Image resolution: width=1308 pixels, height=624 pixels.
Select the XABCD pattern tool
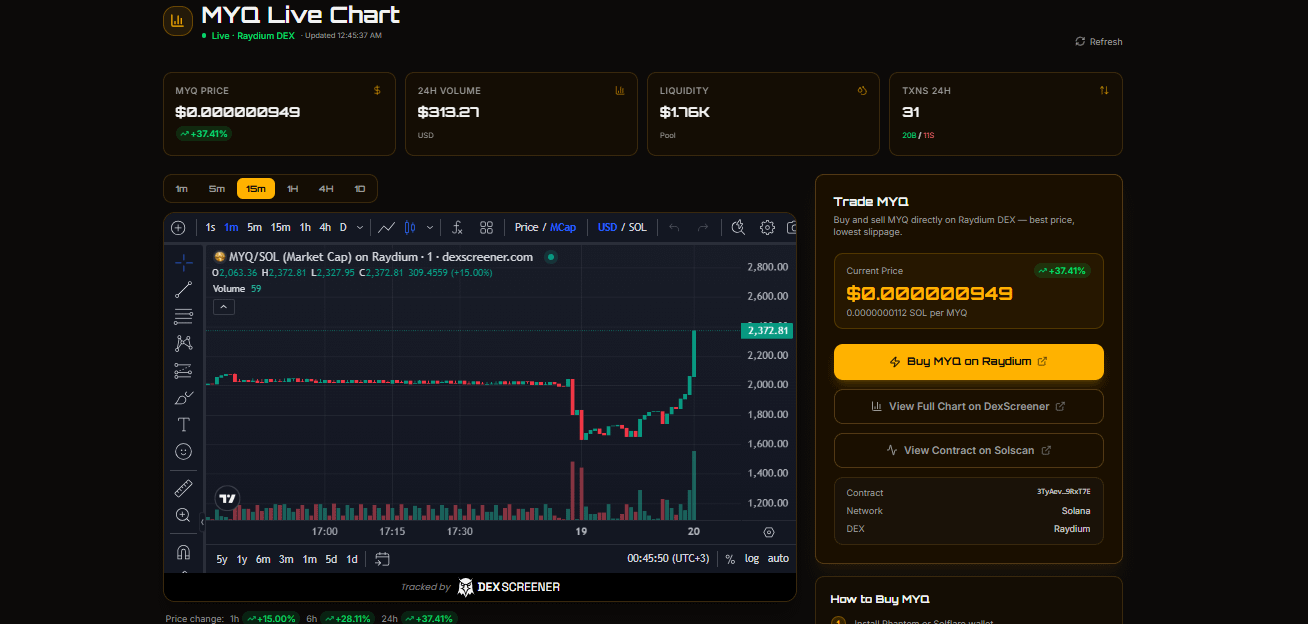click(184, 343)
